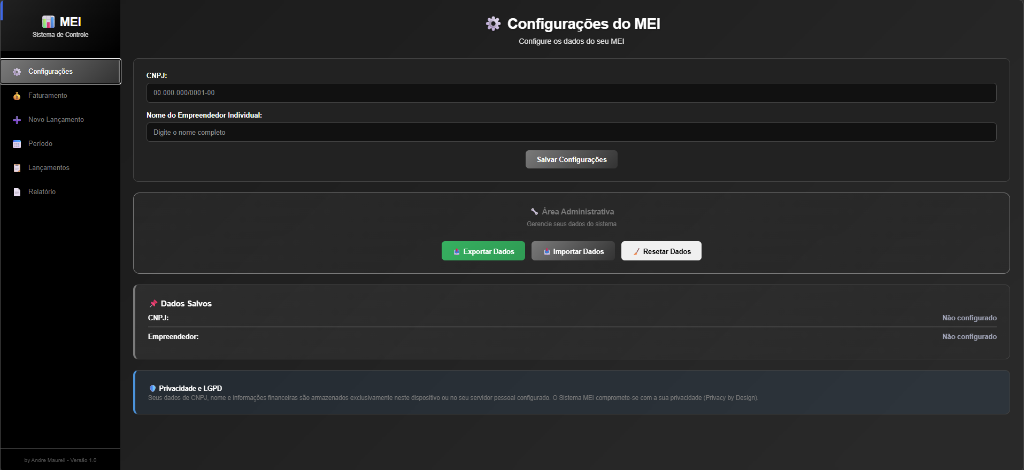Click the calendar icon for Período
Viewport: 1024px width, 470px height.
tap(17, 144)
